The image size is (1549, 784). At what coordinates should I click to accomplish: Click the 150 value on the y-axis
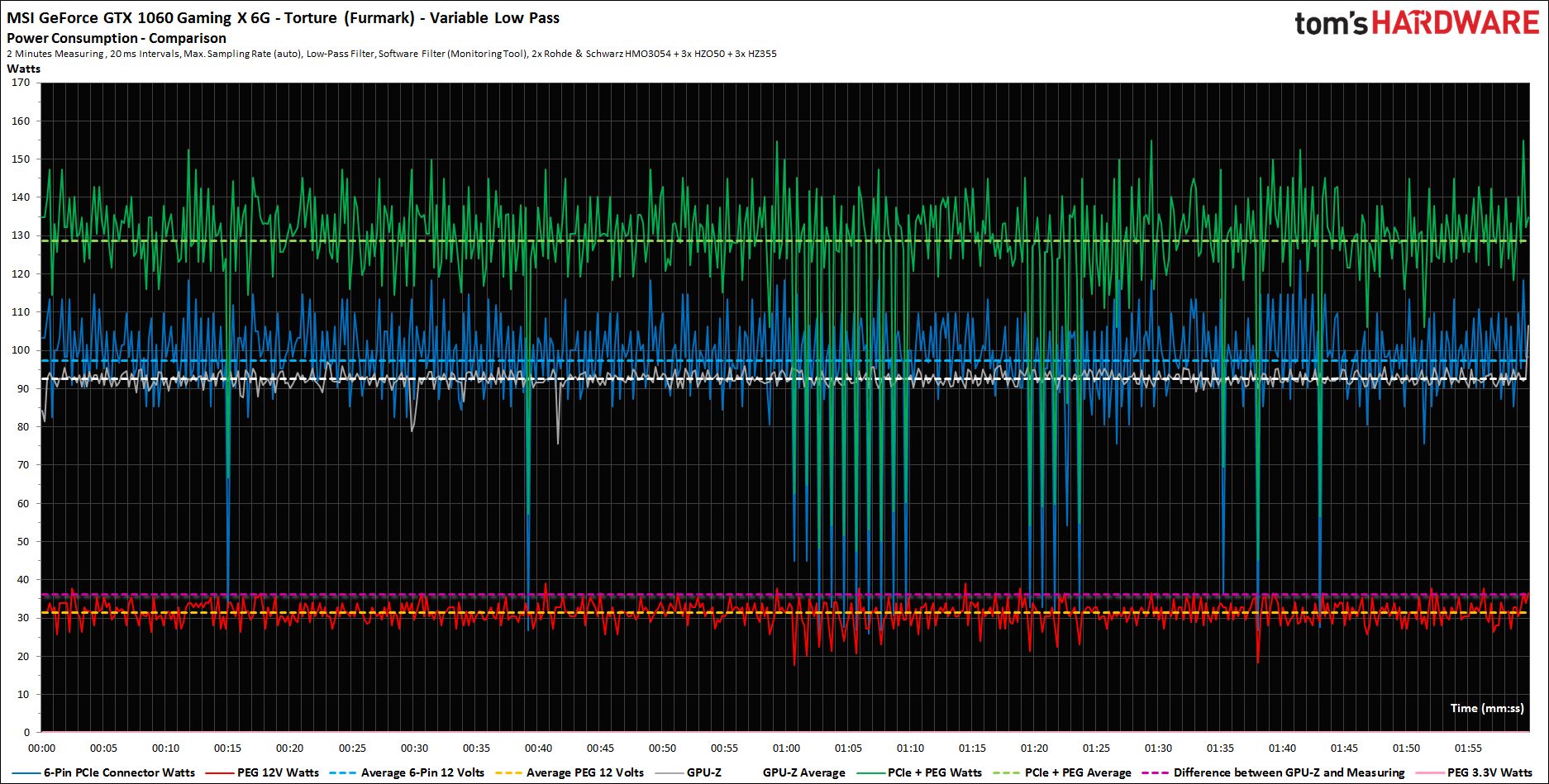tap(21, 159)
